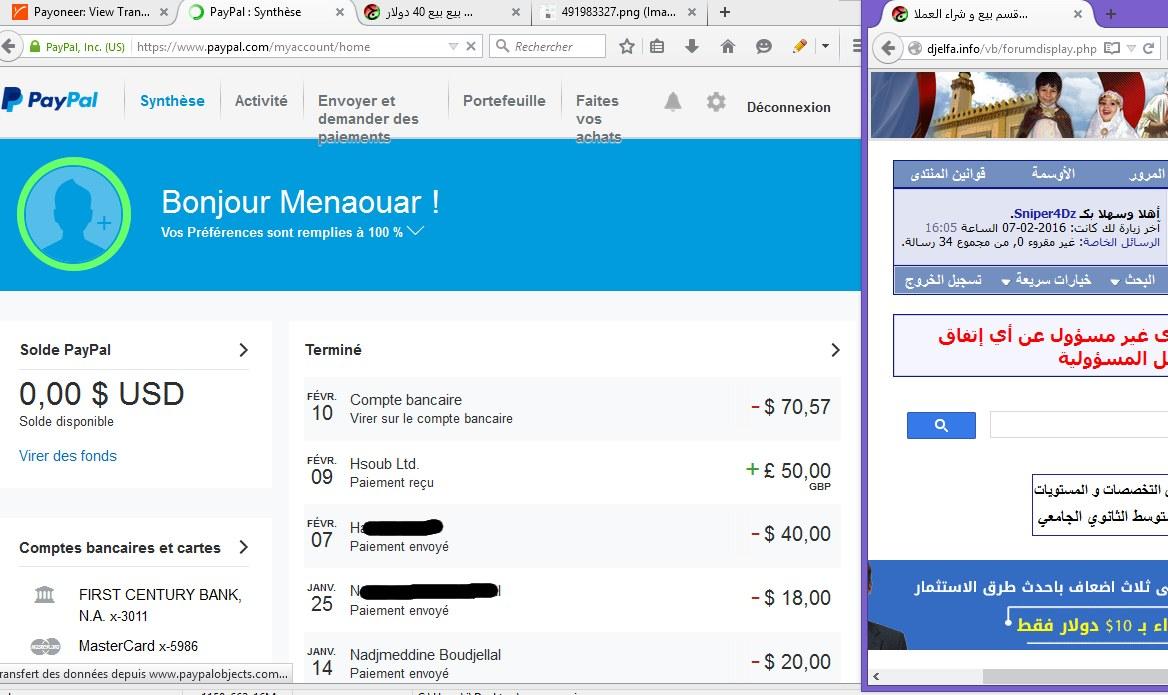Open the Activité menu item
The width and height of the screenshot is (1168, 695).
click(261, 101)
